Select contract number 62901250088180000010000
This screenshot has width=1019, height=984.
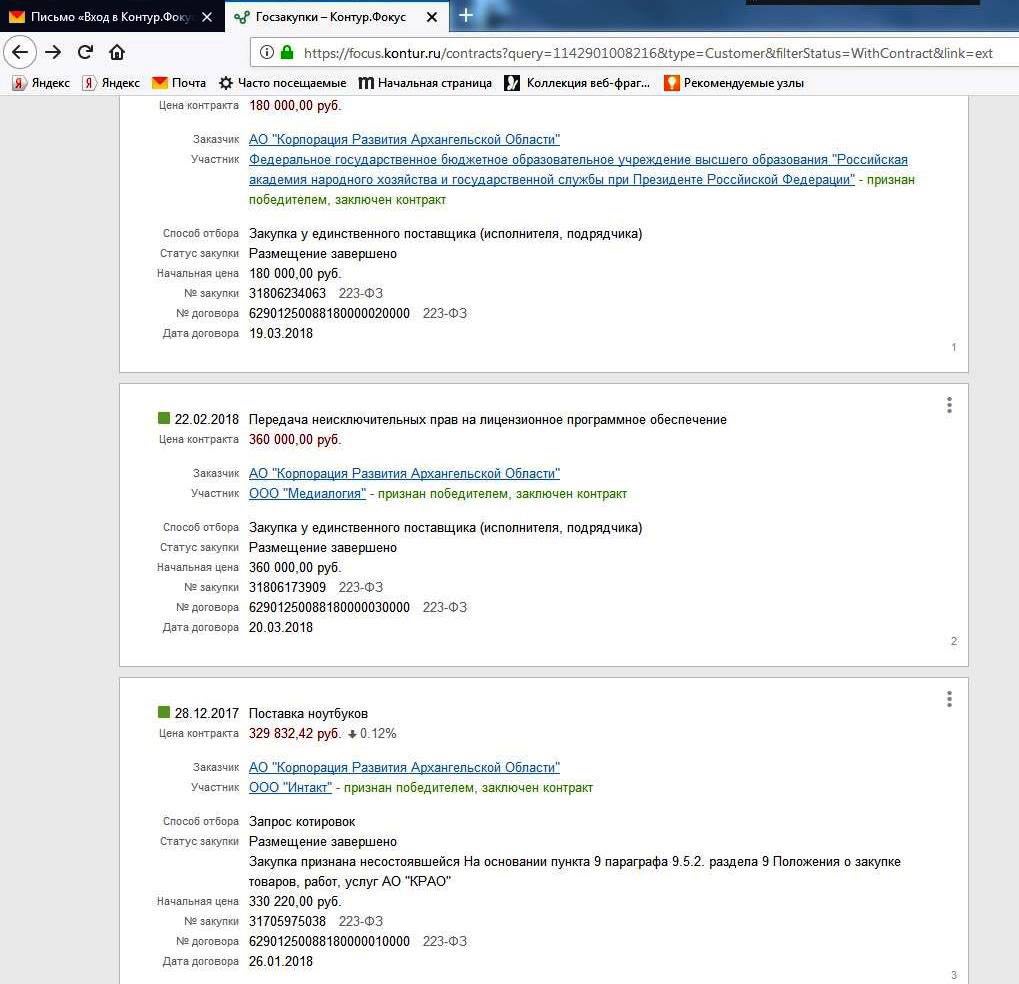(329, 941)
